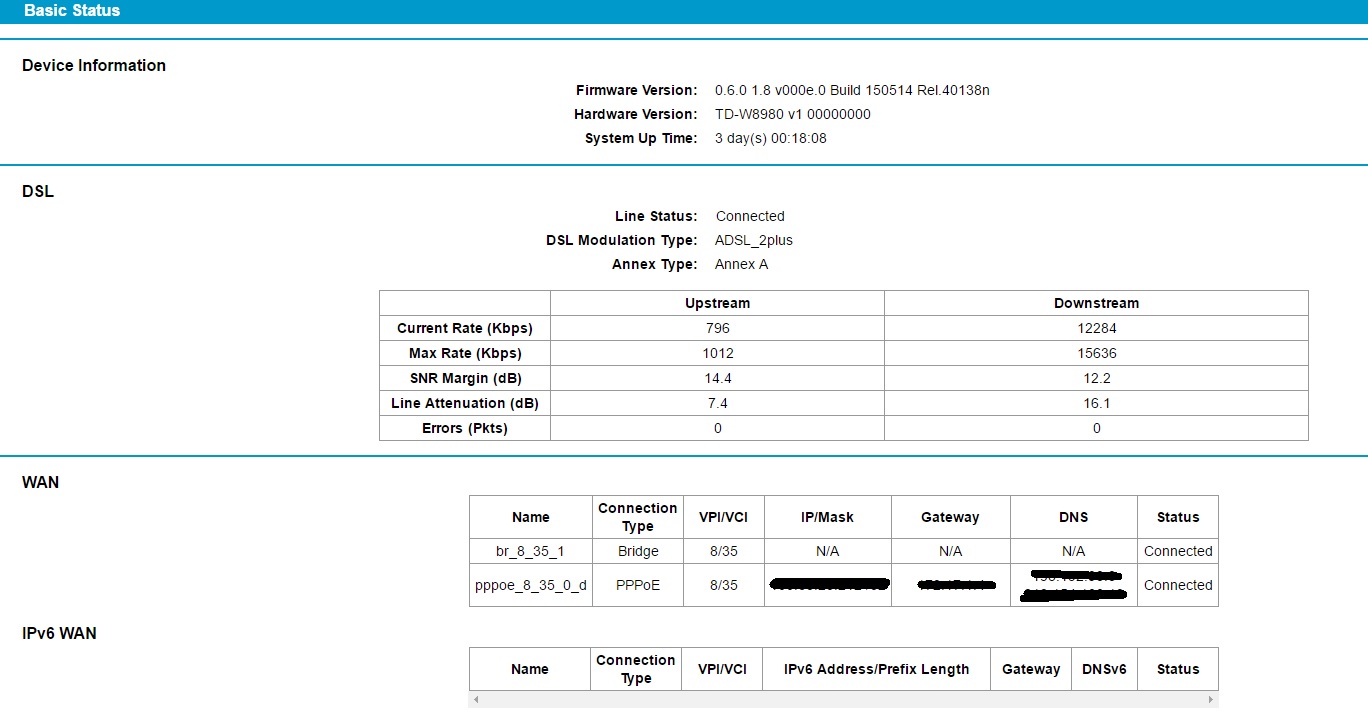Click the right scroll arrow under IPv6 WAN table

coord(1212,700)
